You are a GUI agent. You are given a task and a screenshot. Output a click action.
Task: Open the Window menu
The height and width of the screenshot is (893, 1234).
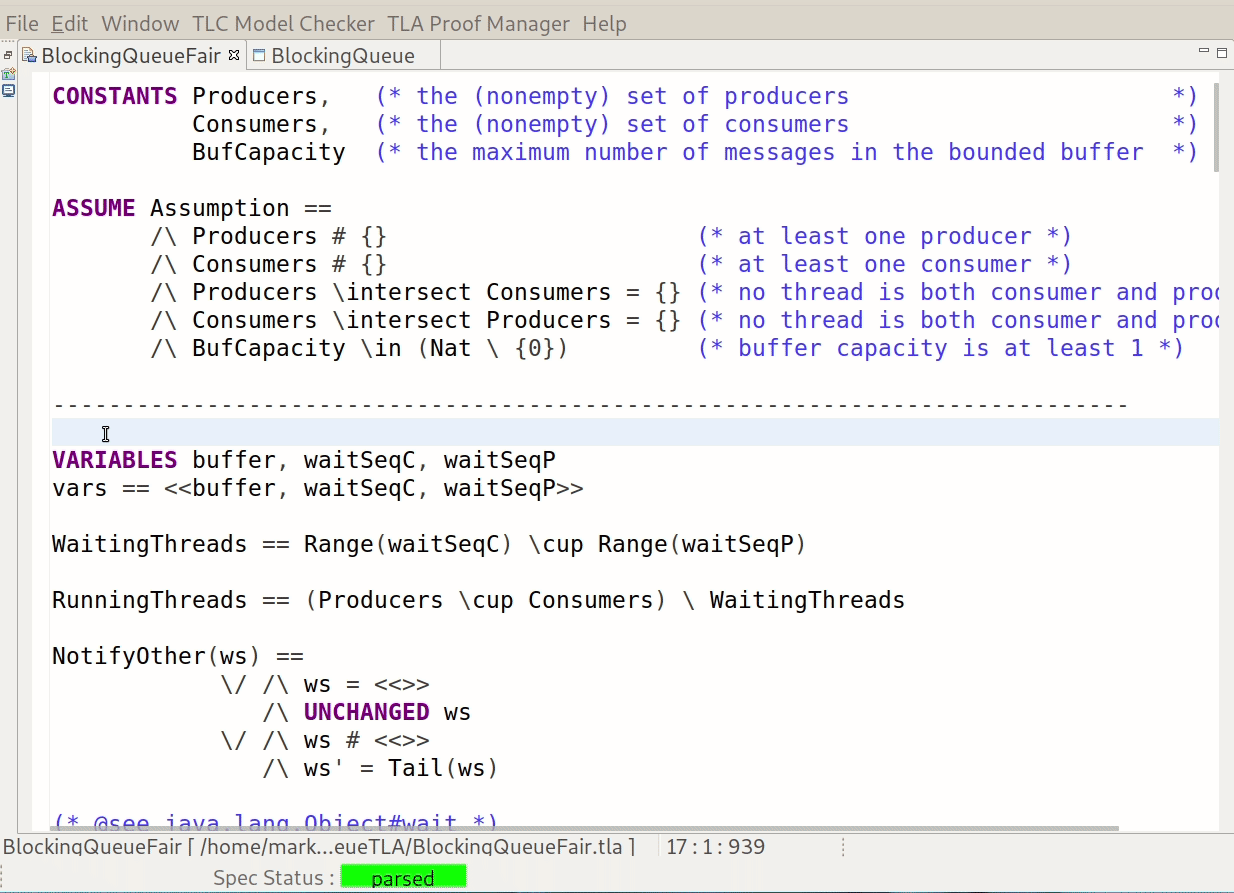[x=140, y=23]
